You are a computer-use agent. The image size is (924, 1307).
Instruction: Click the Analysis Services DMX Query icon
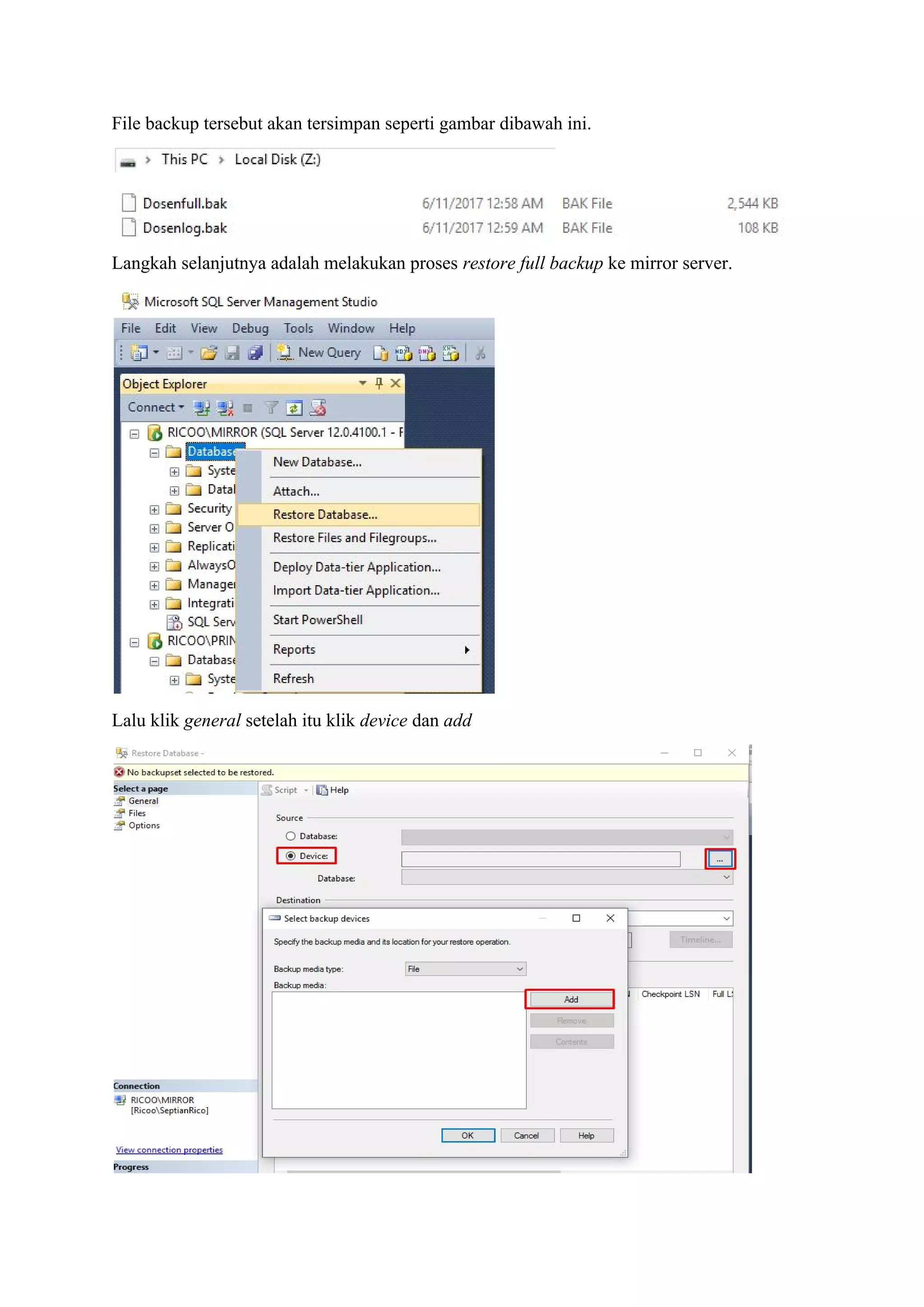(427, 353)
